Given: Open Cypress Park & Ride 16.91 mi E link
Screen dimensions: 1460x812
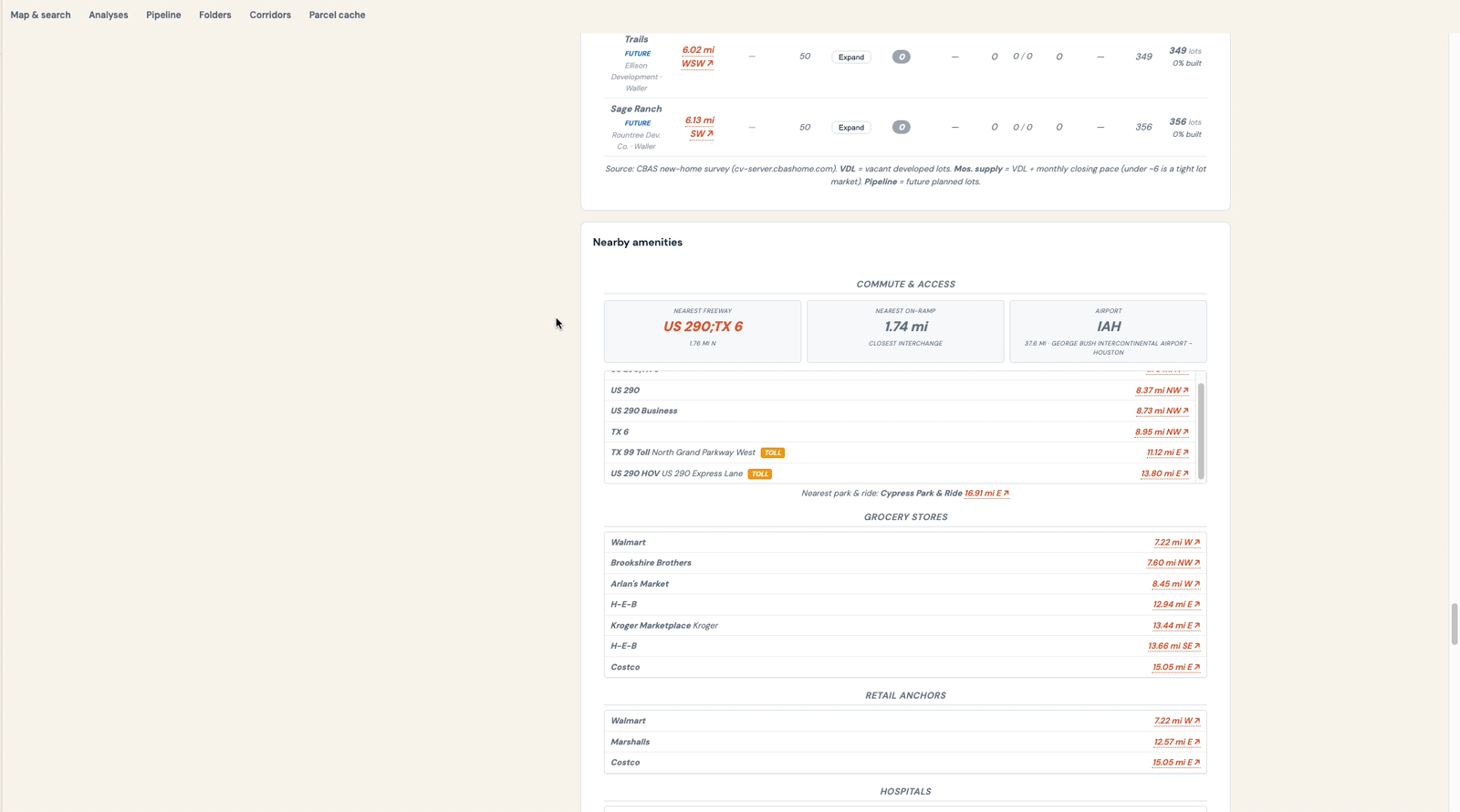Looking at the screenshot, I should 986,494.
